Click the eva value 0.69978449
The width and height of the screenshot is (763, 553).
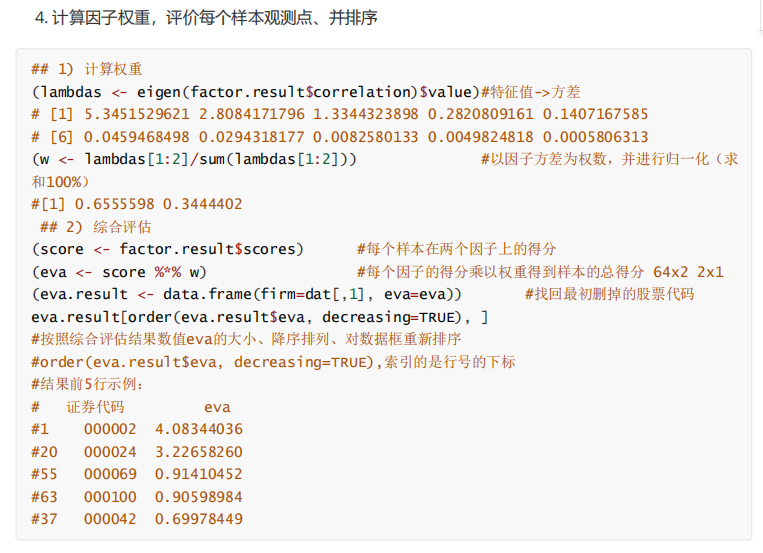[x=198, y=519]
